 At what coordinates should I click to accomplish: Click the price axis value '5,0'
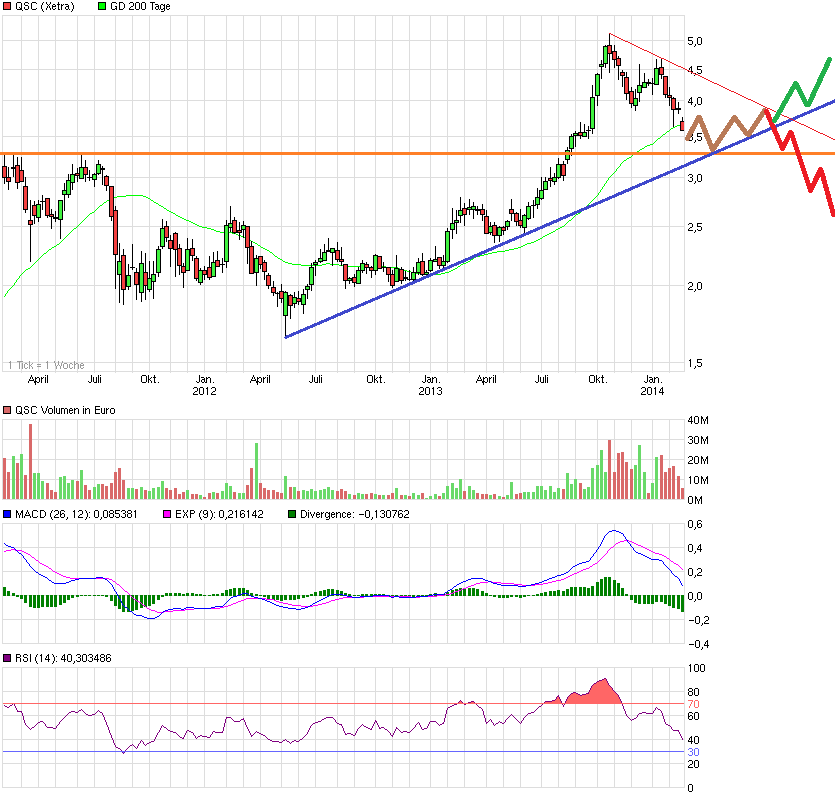pyautogui.click(x=695, y=42)
